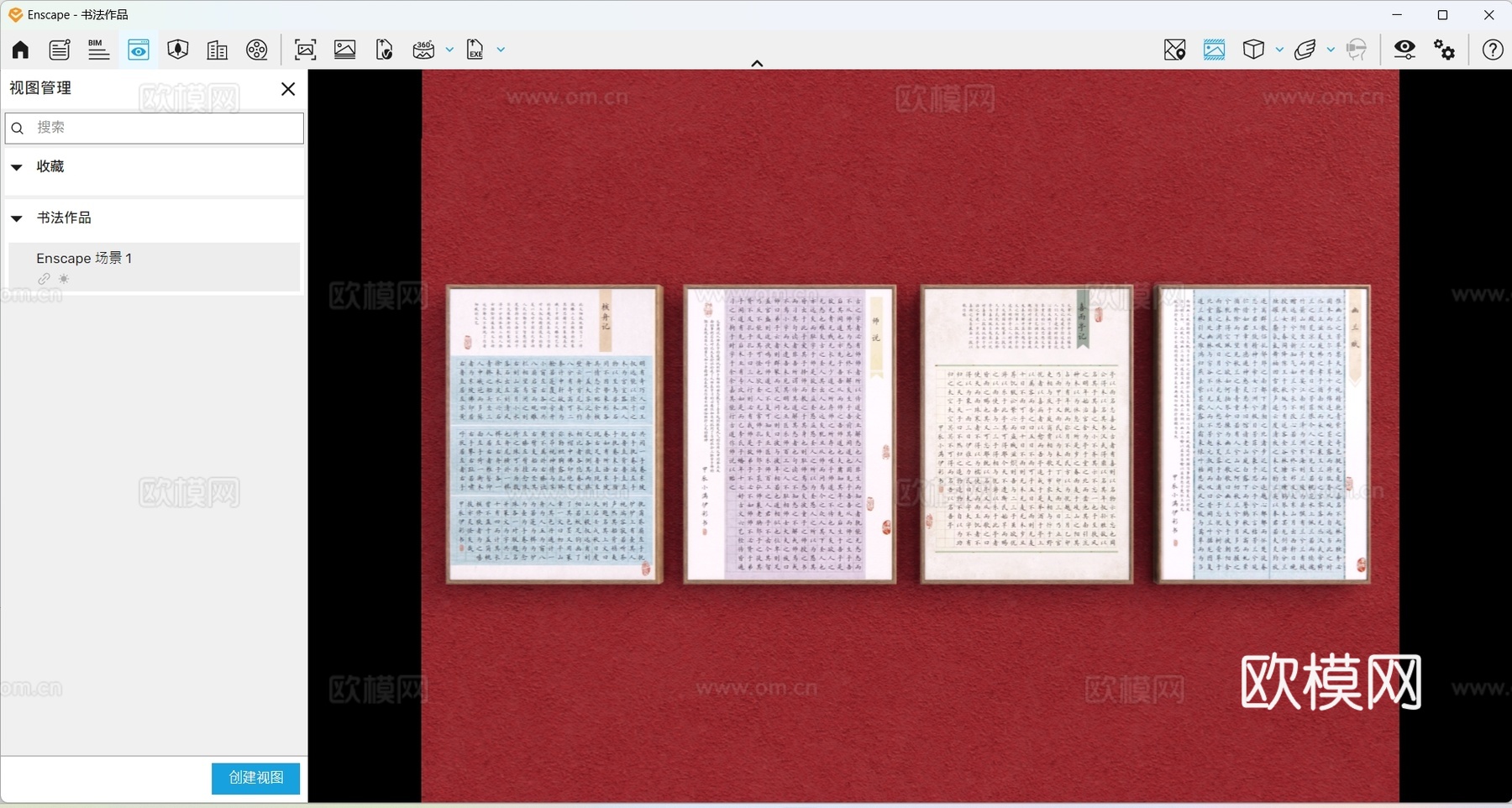The height and width of the screenshot is (808, 1512).
Task: Click the leftmost calligraphy frame in viewport
Action: (554, 434)
